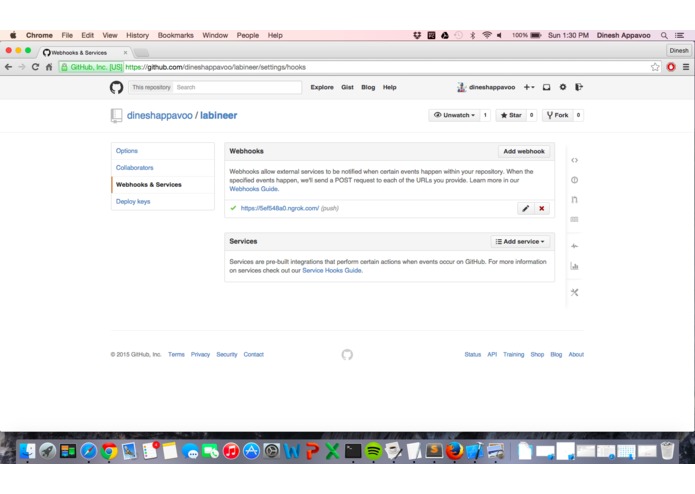This screenshot has width=695, height=494.
Task: Star the labineer repository
Action: click(511, 115)
